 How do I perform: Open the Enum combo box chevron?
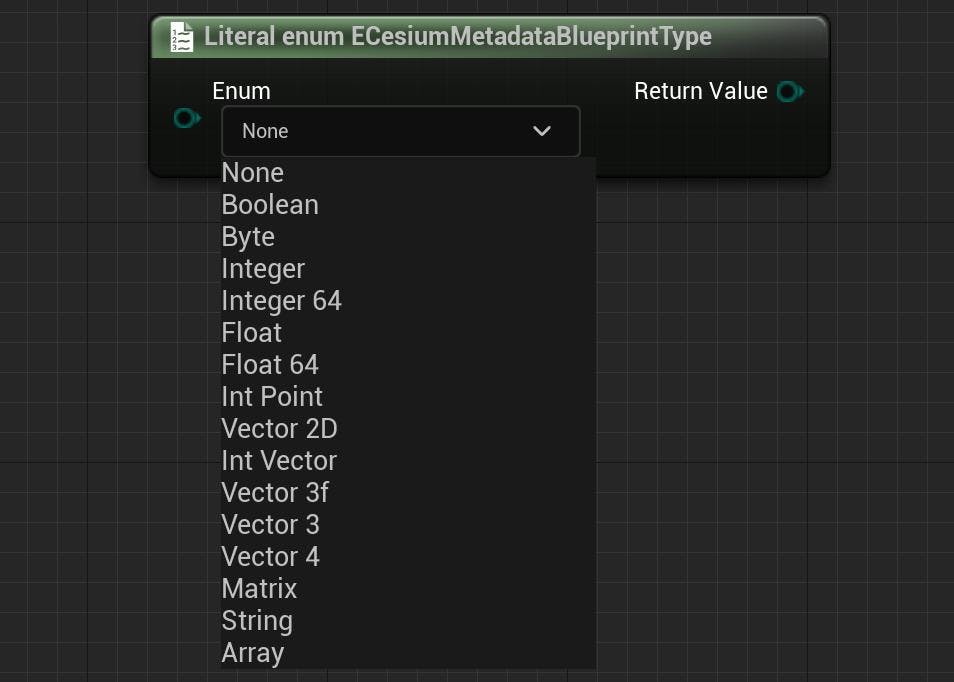542,131
